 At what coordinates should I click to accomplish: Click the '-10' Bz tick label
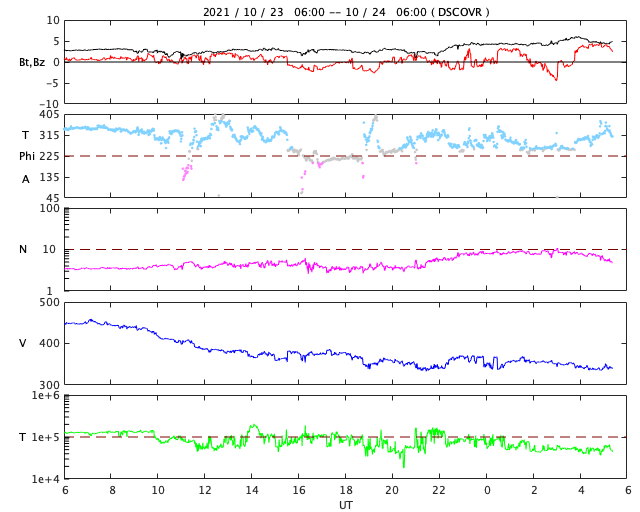point(51,105)
